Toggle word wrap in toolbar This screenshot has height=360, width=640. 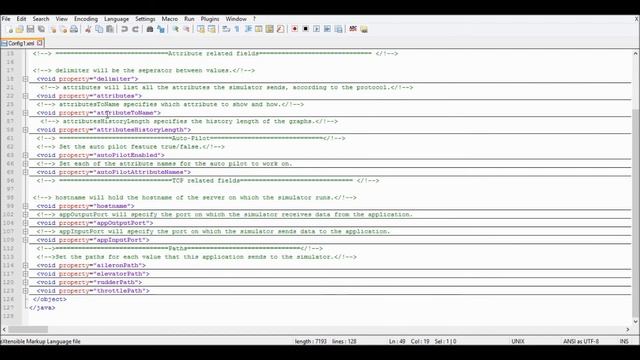226,29
